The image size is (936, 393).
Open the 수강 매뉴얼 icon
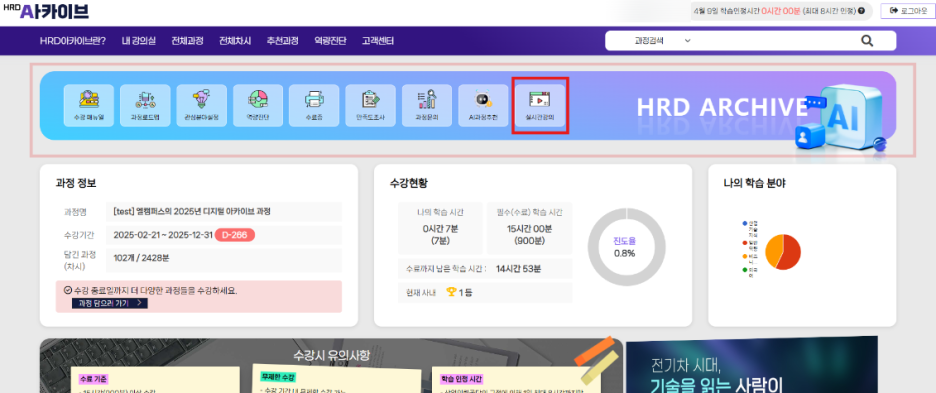[89, 105]
